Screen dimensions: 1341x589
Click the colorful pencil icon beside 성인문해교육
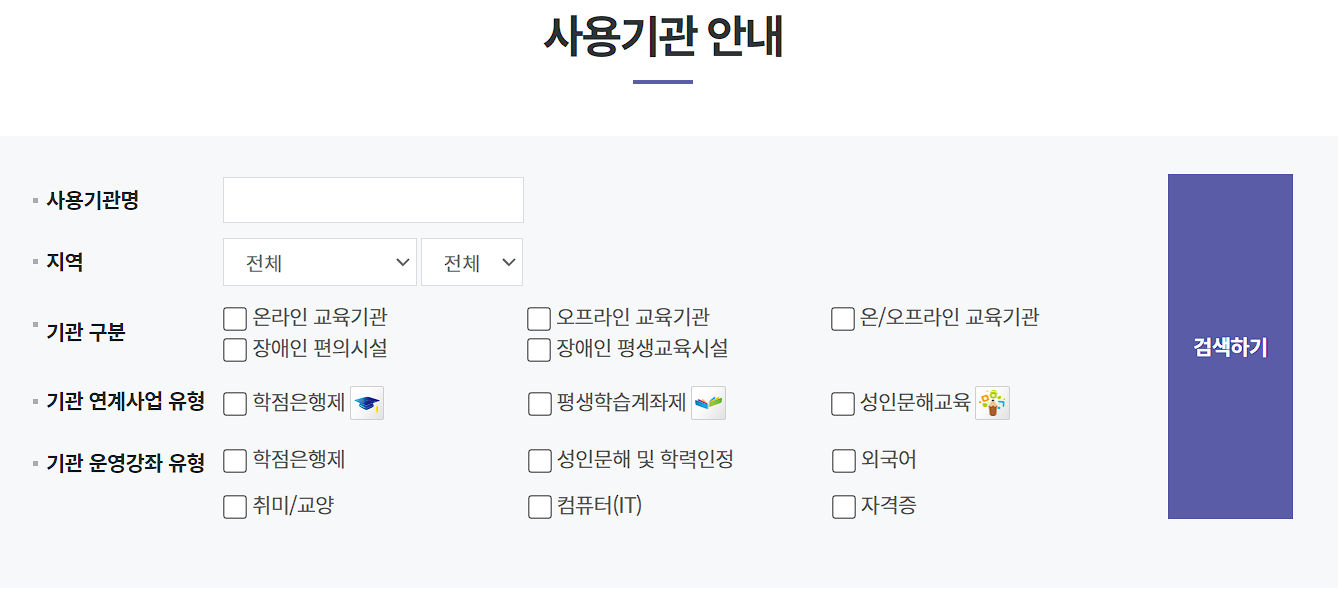(x=992, y=403)
